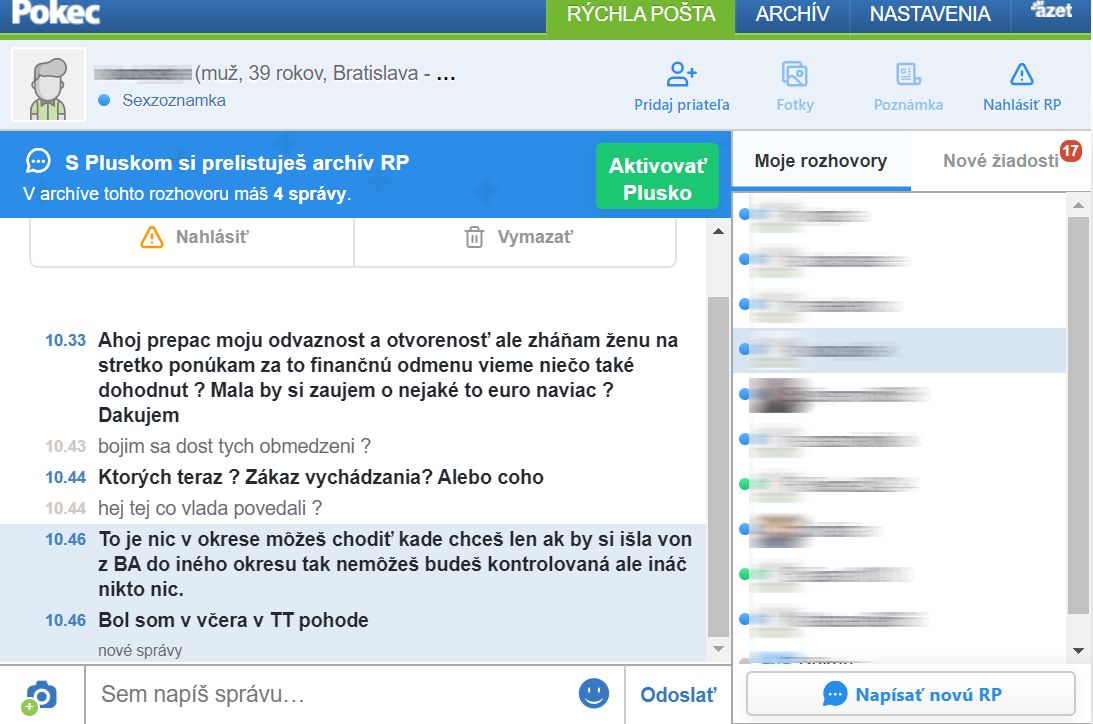1093x724 pixels.
Task: Click message 'Ktorých teraz ? Zákaz vychádzania?'
Action: pos(321,477)
